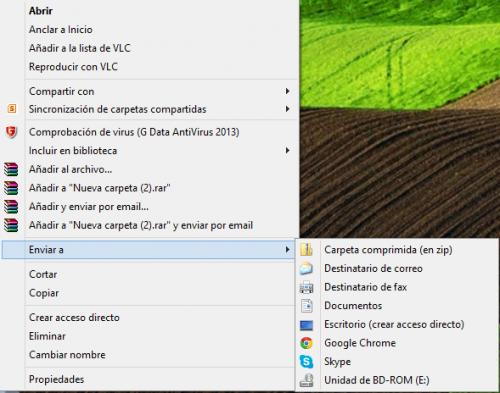
Task: Select Reproducir con VLC
Action: click(73, 67)
